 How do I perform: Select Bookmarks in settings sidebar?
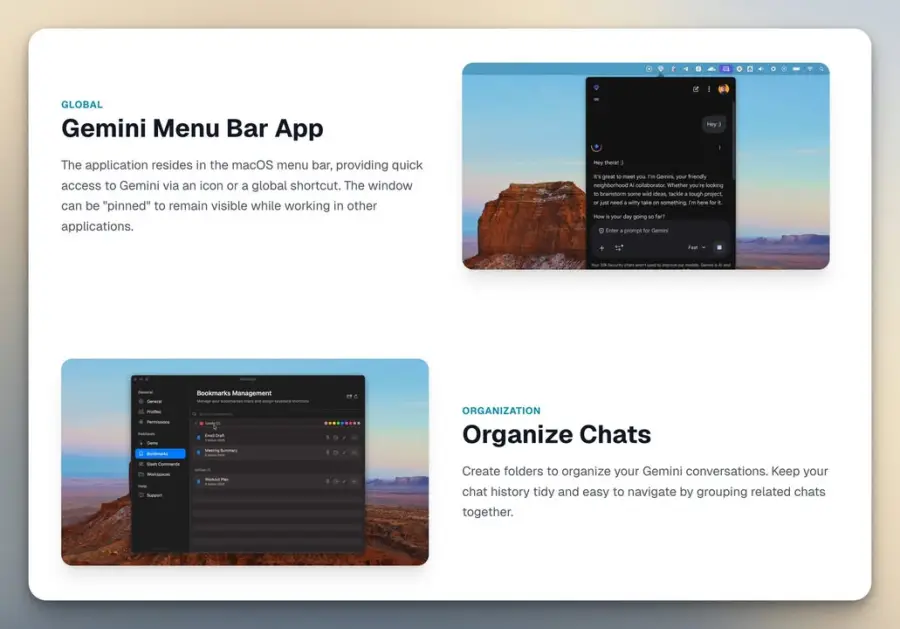pyautogui.click(x=160, y=453)
